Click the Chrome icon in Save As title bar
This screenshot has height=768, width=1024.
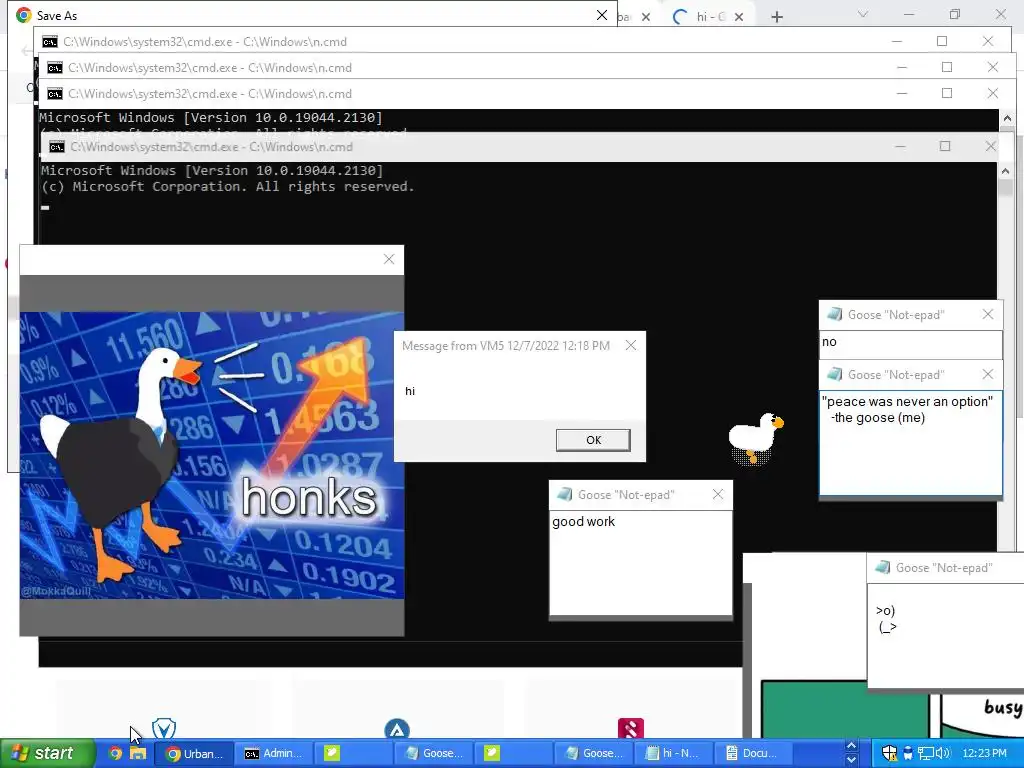click(x=24, y=15)
